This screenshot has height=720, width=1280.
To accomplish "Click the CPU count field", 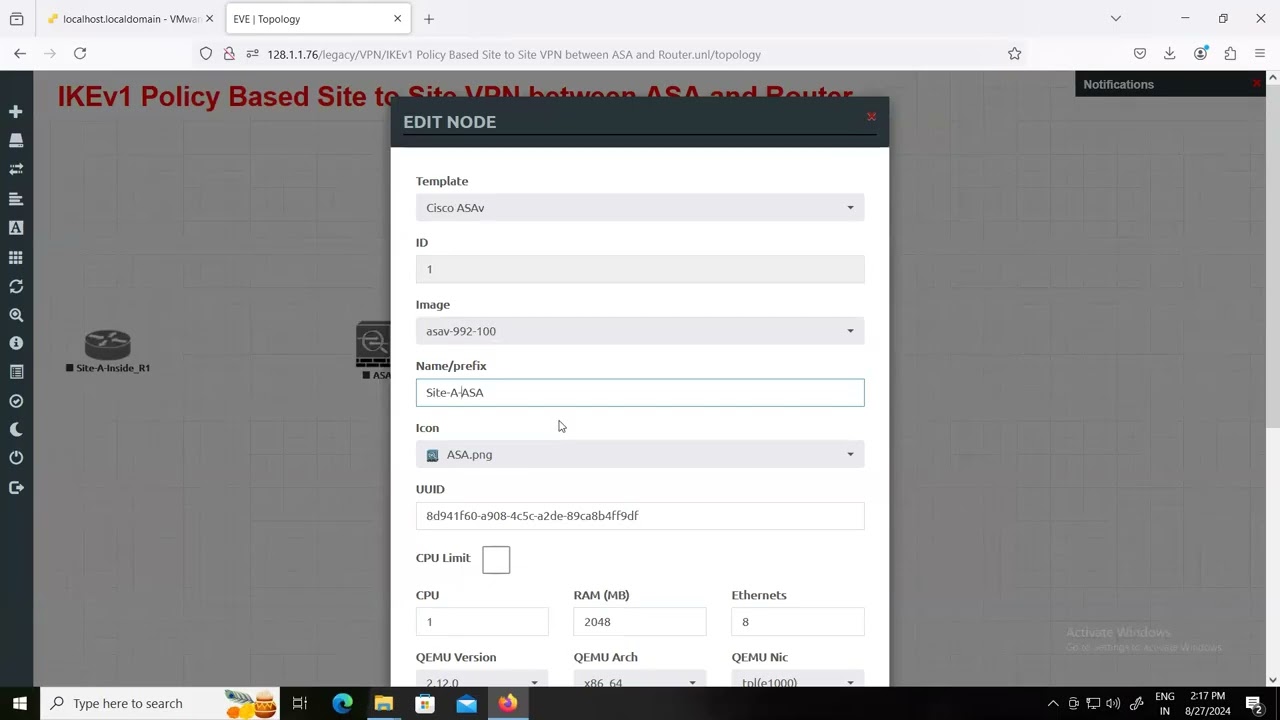I will coord(482,622).
